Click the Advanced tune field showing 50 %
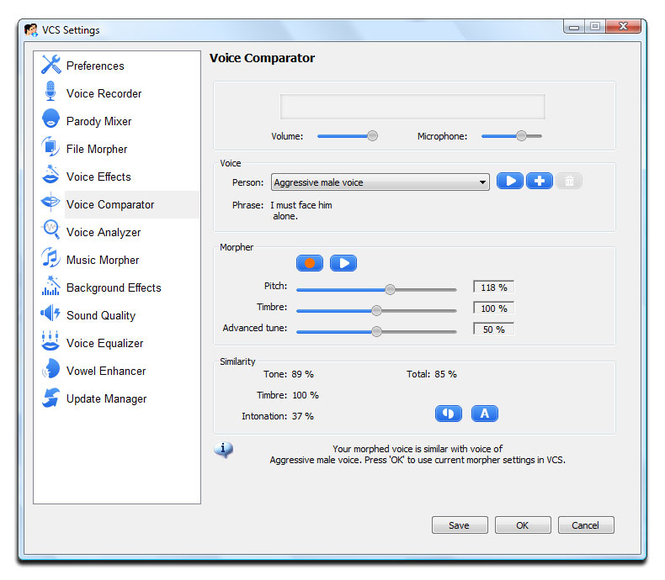Screen dimensions: 665x580 (494, 329)
